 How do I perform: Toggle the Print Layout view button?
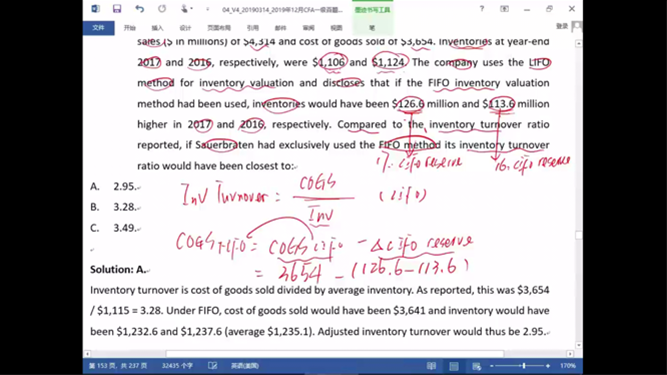(454, 366)
